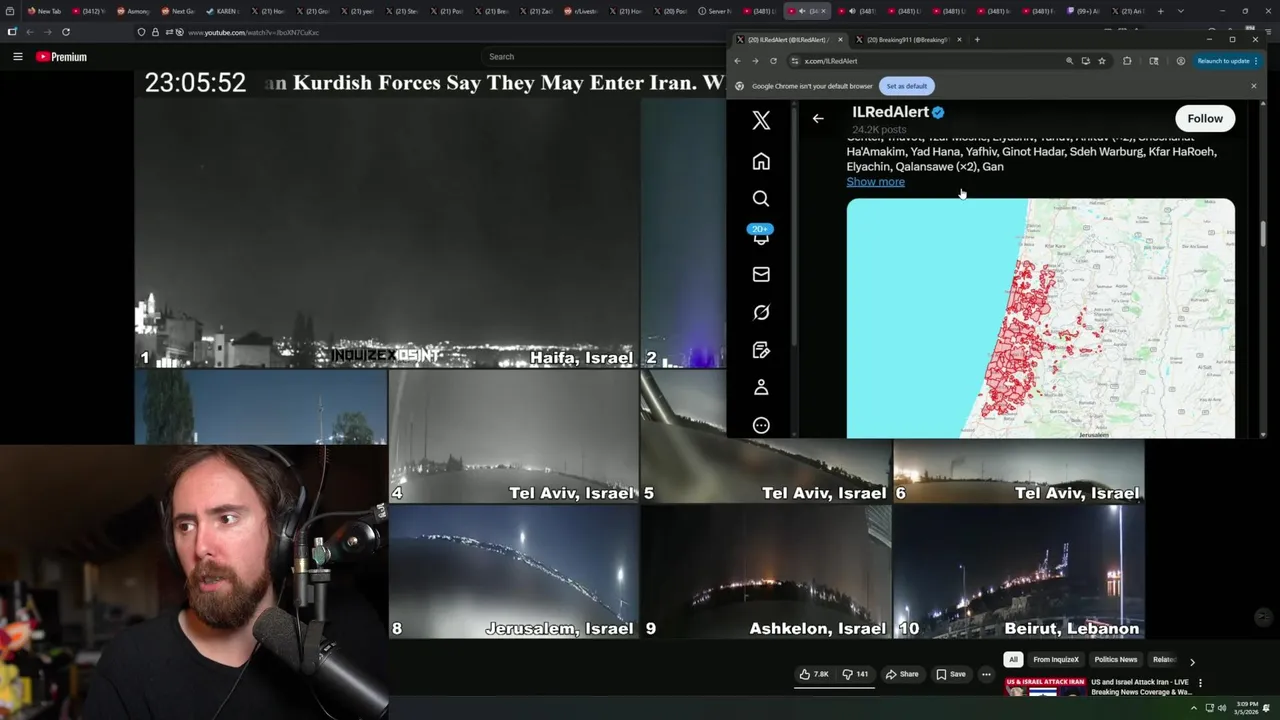Go to X Home feed icon

point(761,161)
